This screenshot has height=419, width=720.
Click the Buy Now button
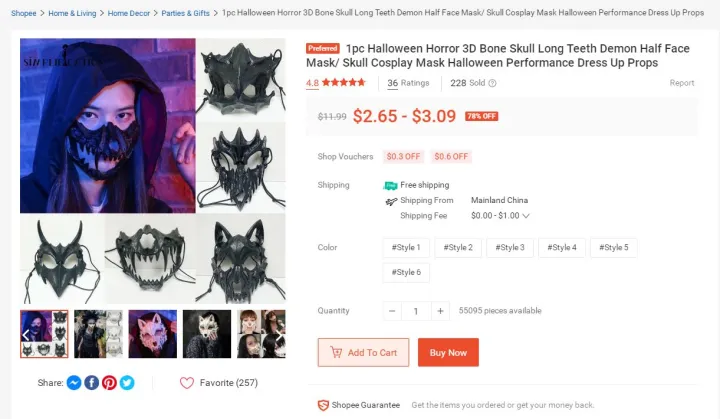(448, 352)
